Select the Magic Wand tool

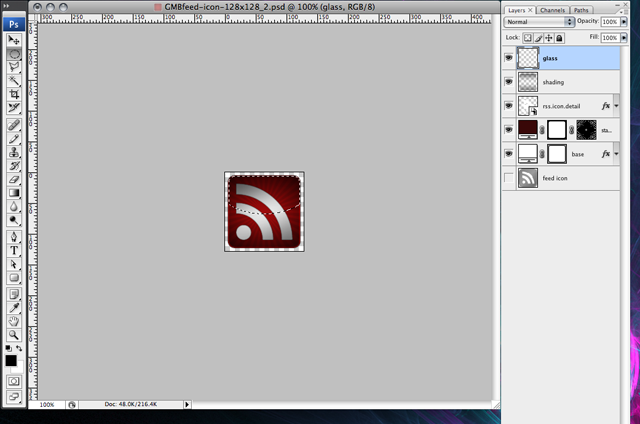coord(14,80)
